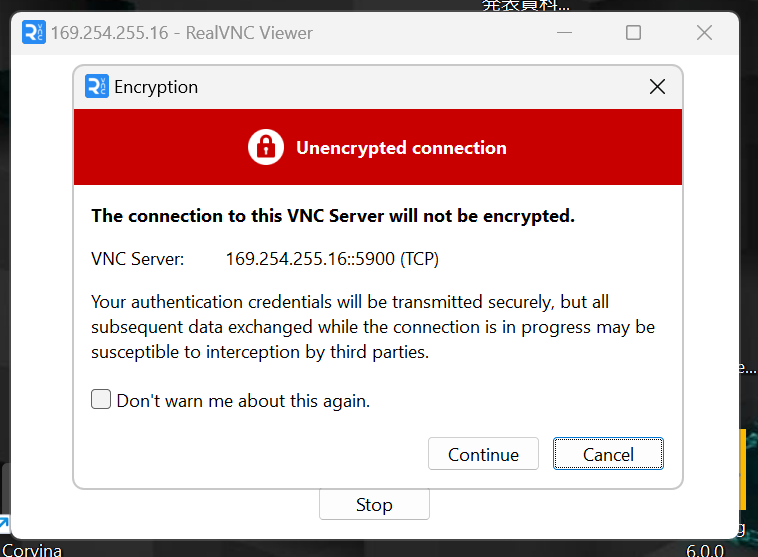Click the Unencrypted connection banner text
The image size is (758, 557).
tap(401, 147)
